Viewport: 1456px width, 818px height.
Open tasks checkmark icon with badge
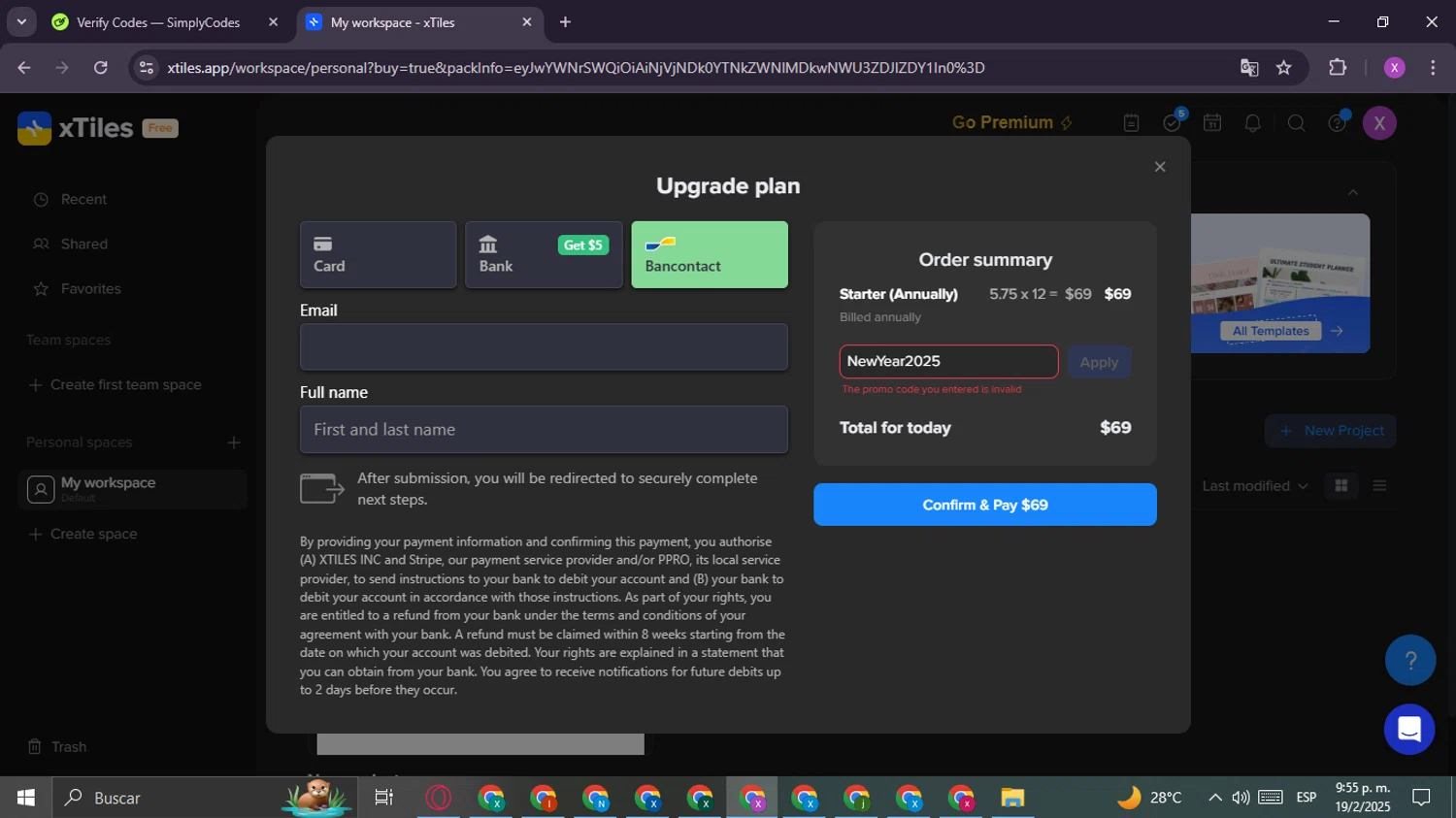[1173, 122]
